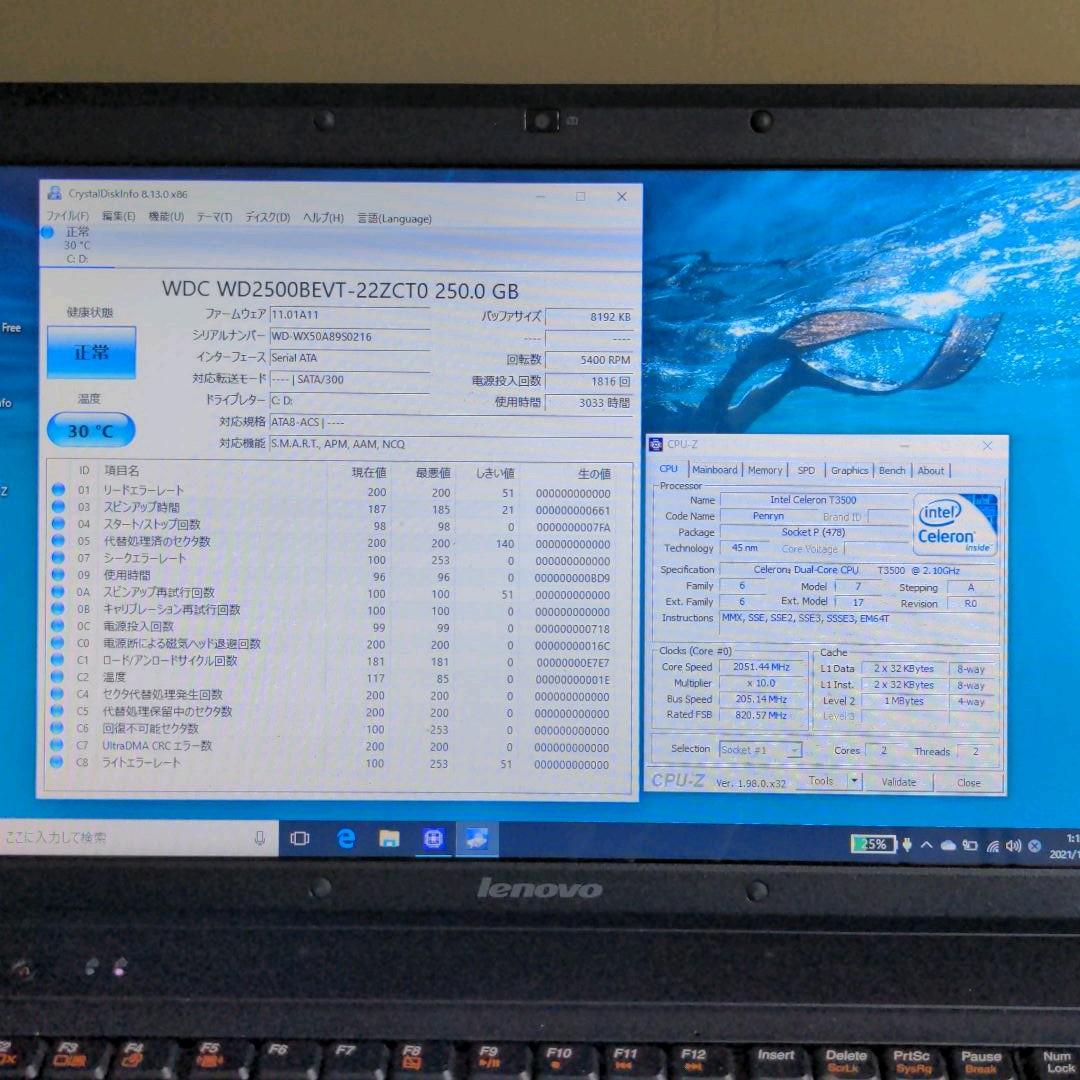Click the taskbar search box
This screenshot has width=1080, height=1080.
click(138, 838)
